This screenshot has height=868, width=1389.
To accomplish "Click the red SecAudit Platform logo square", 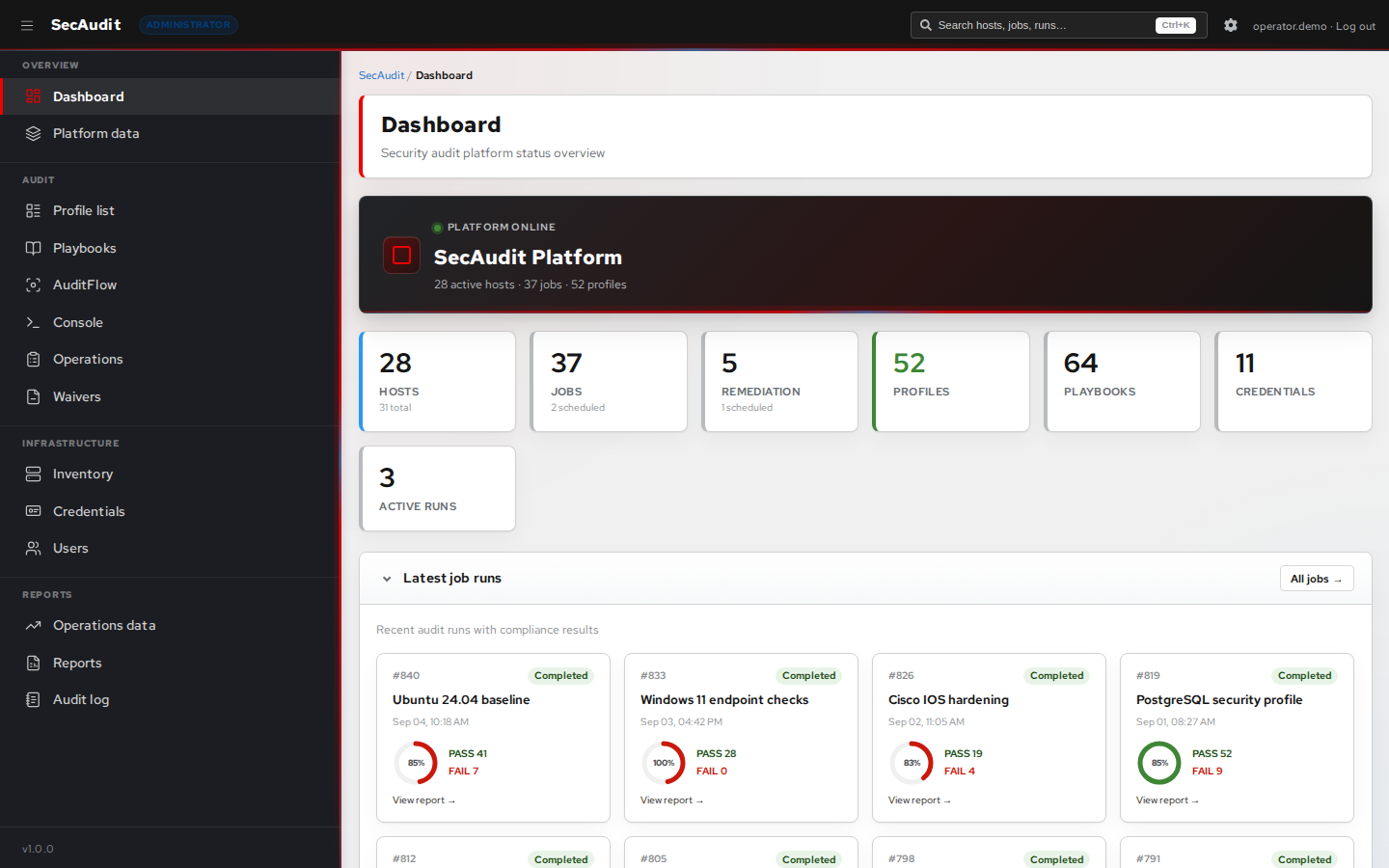I will point(401,255).
